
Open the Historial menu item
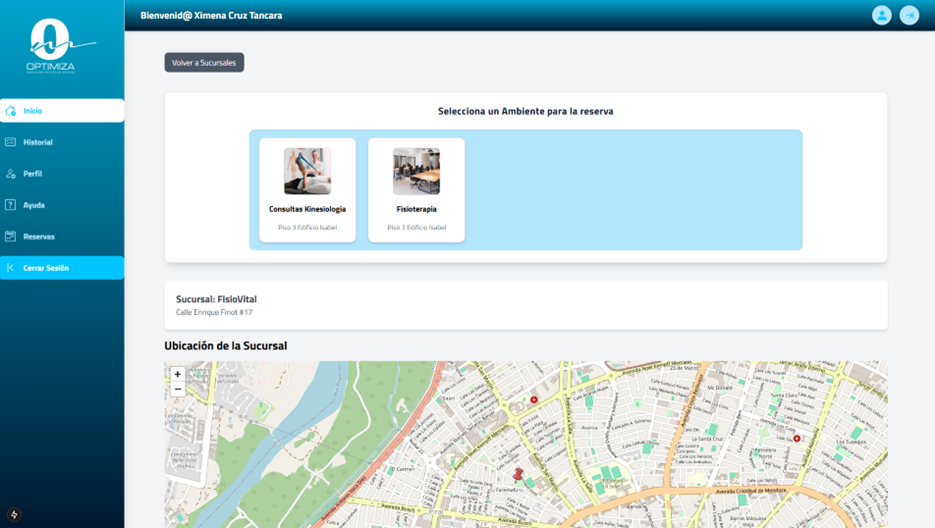tap(38, 142)
